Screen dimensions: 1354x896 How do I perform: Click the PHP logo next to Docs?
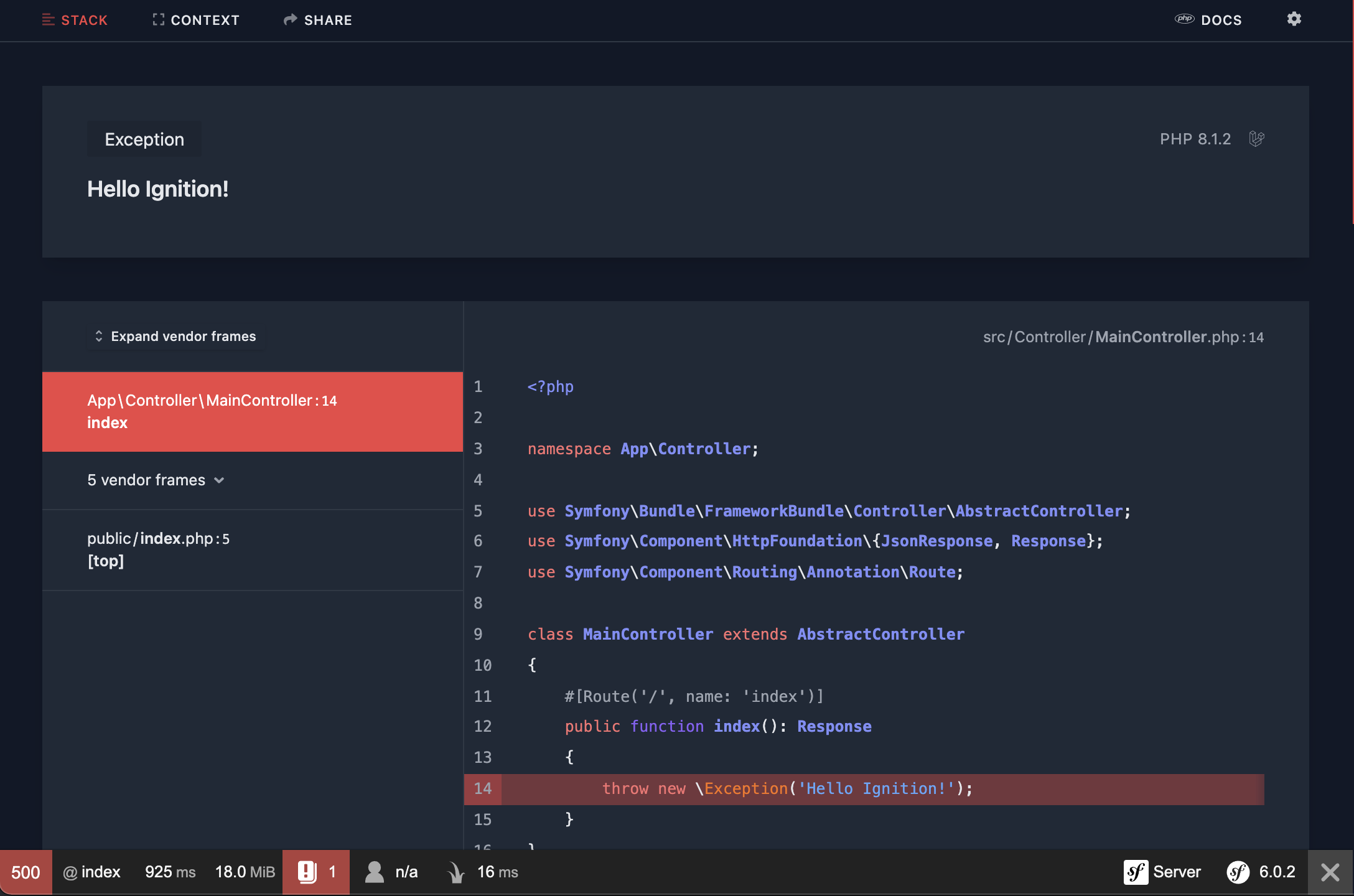tap(1184, 19)
